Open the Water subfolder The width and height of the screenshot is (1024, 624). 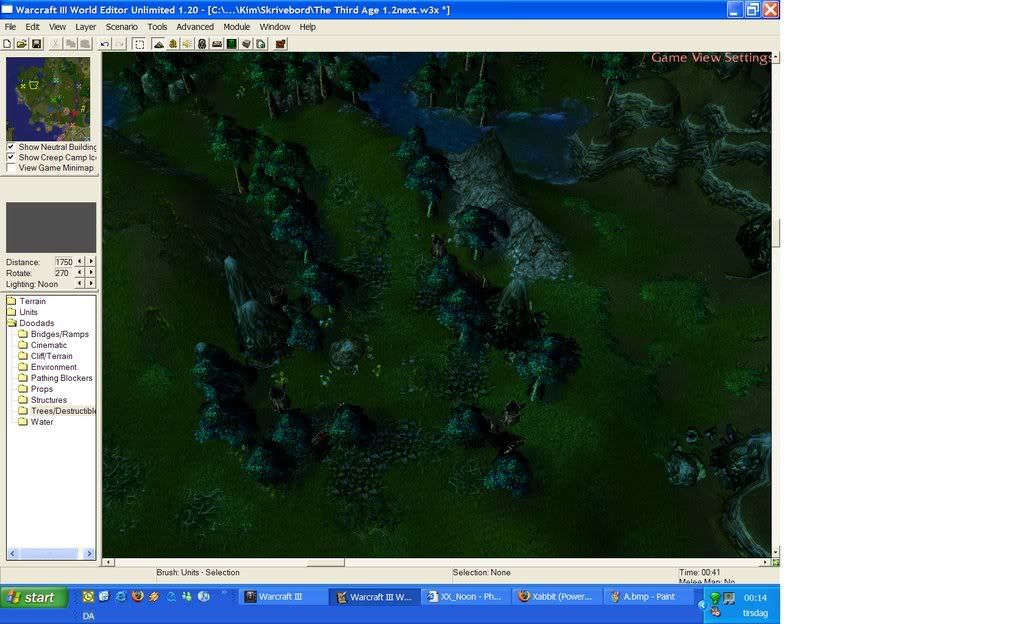(36, 422)
